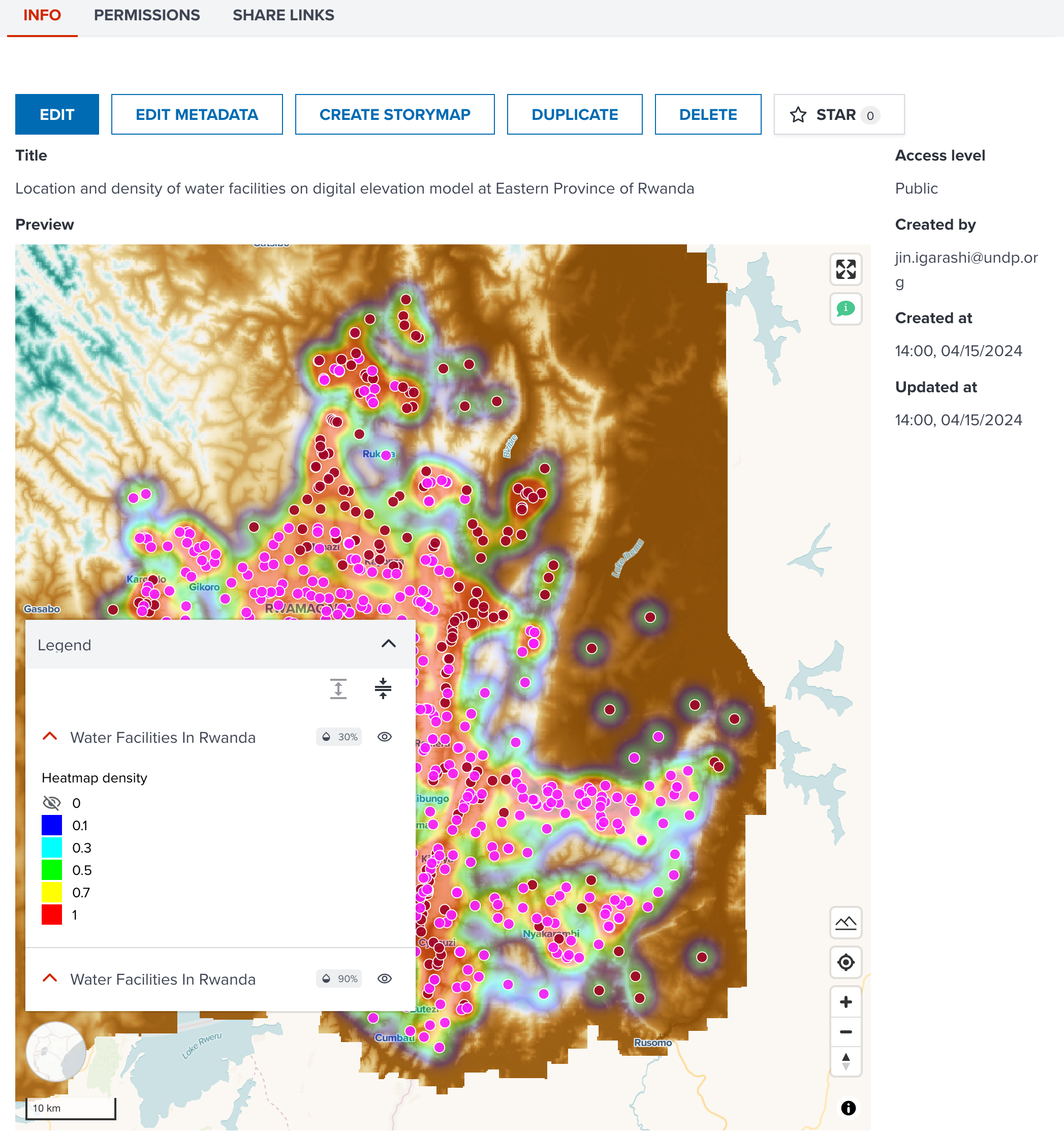
Task: Toggle the terrain hillshade control
Action: (845, 922)
